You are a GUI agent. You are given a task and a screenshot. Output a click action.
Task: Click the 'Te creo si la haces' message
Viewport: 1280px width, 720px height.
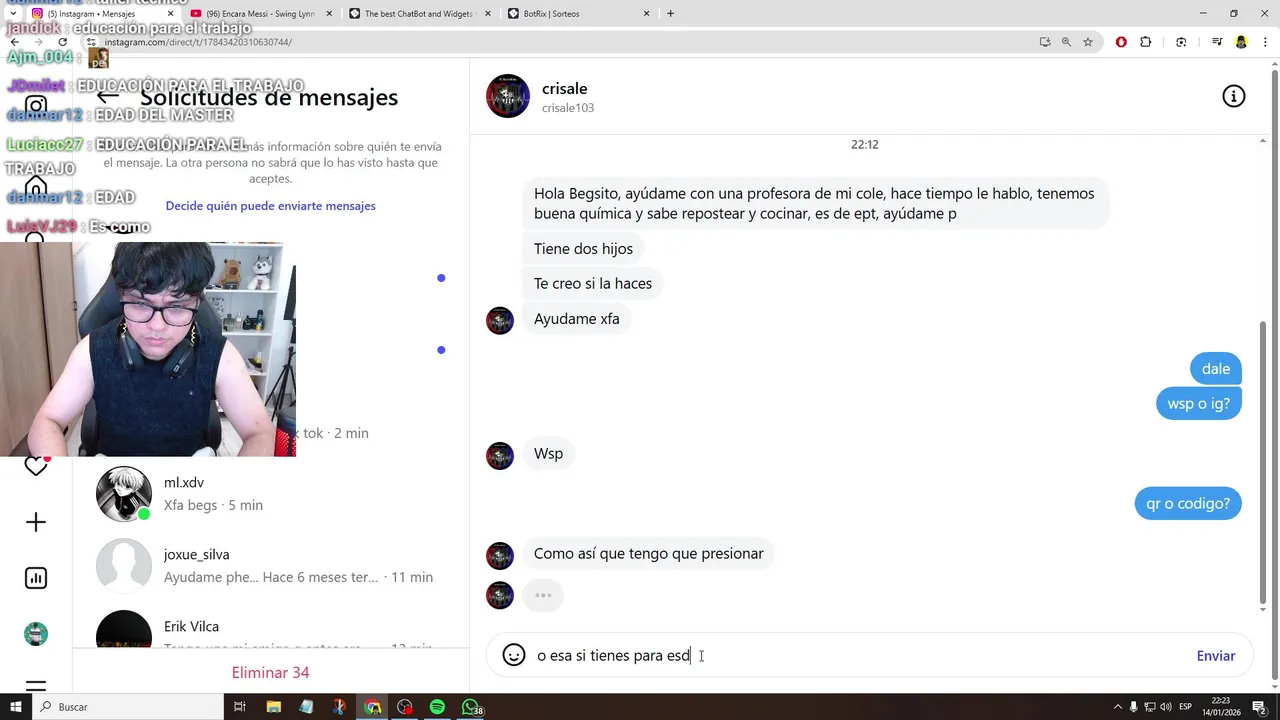(593, 284)
